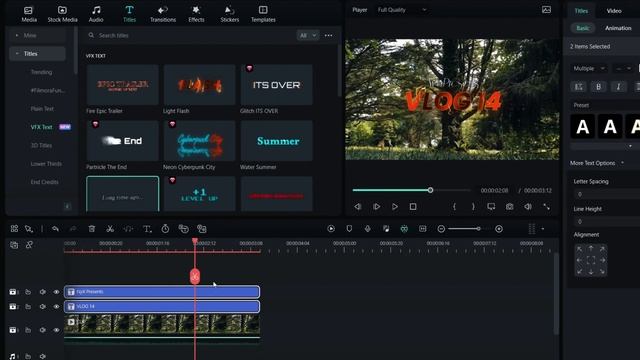Open the Templates tab

click(263, 14)
